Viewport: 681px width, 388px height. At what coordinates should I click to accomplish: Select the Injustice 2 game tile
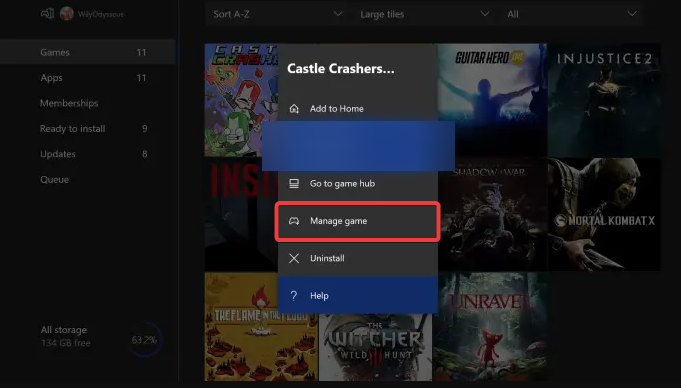pyautogui.click(x=604, y=99)
